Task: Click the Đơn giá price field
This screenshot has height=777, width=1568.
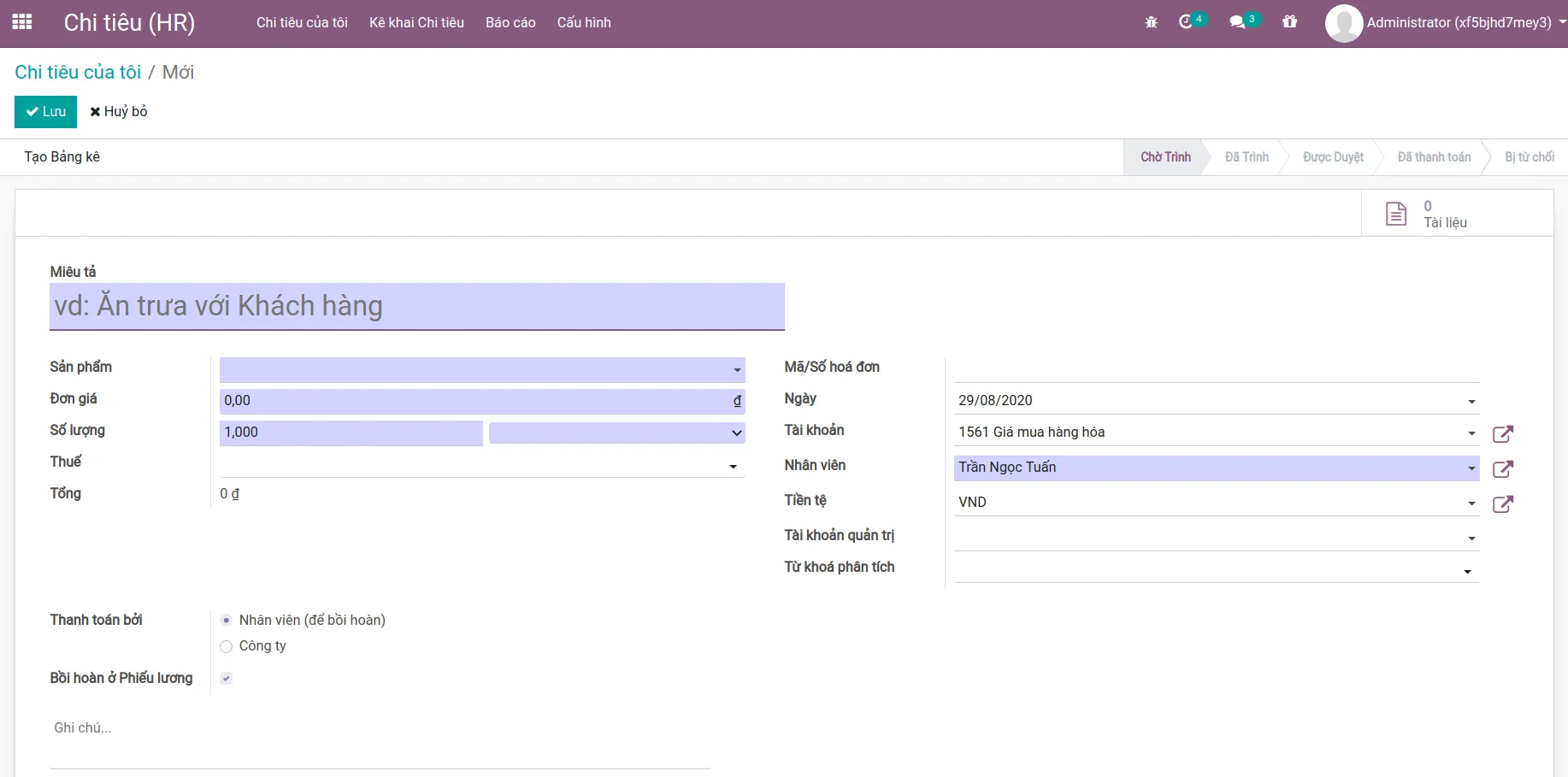Action: [482, 401]
